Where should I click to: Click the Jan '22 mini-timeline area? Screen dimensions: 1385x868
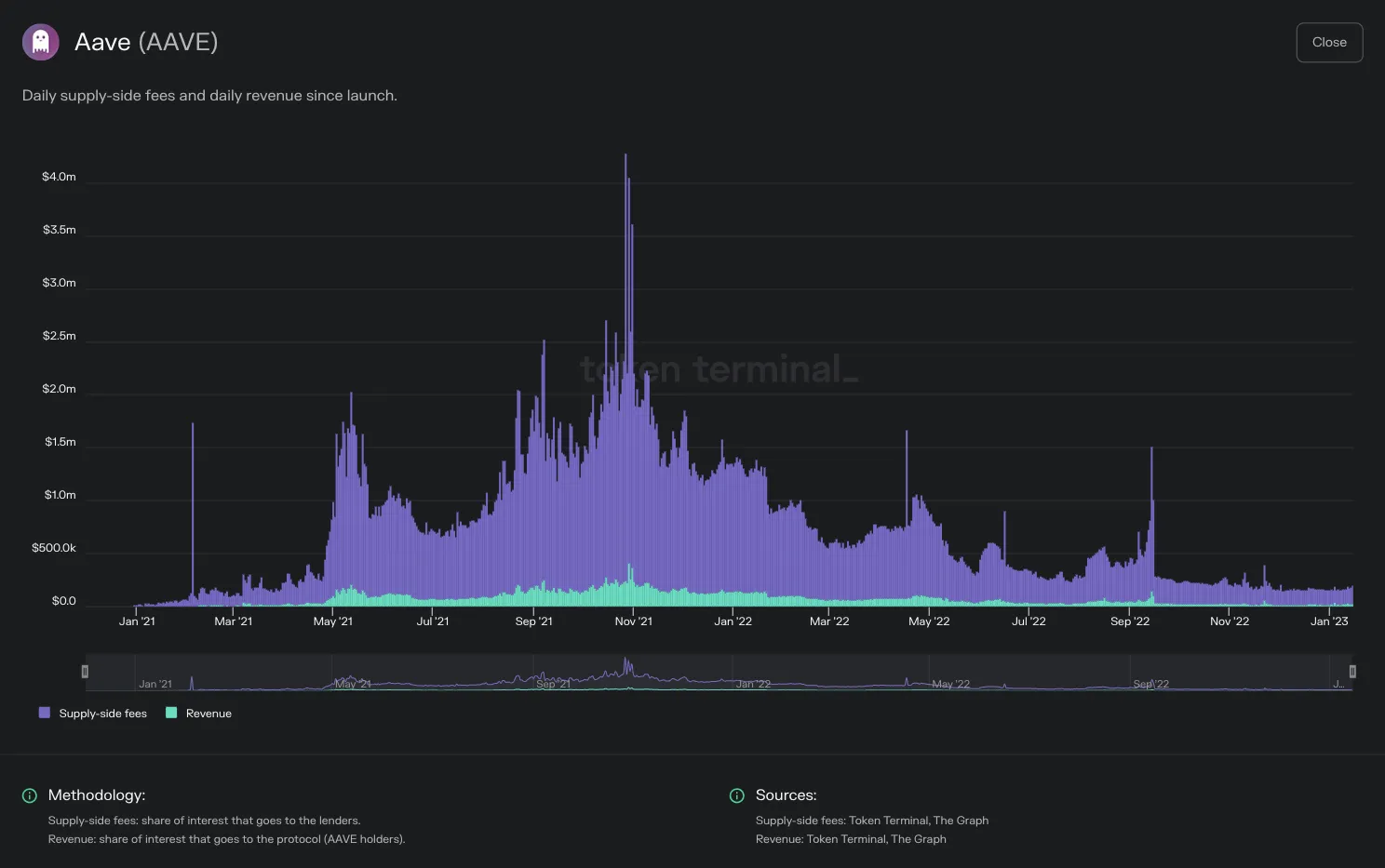pos(753,684)
